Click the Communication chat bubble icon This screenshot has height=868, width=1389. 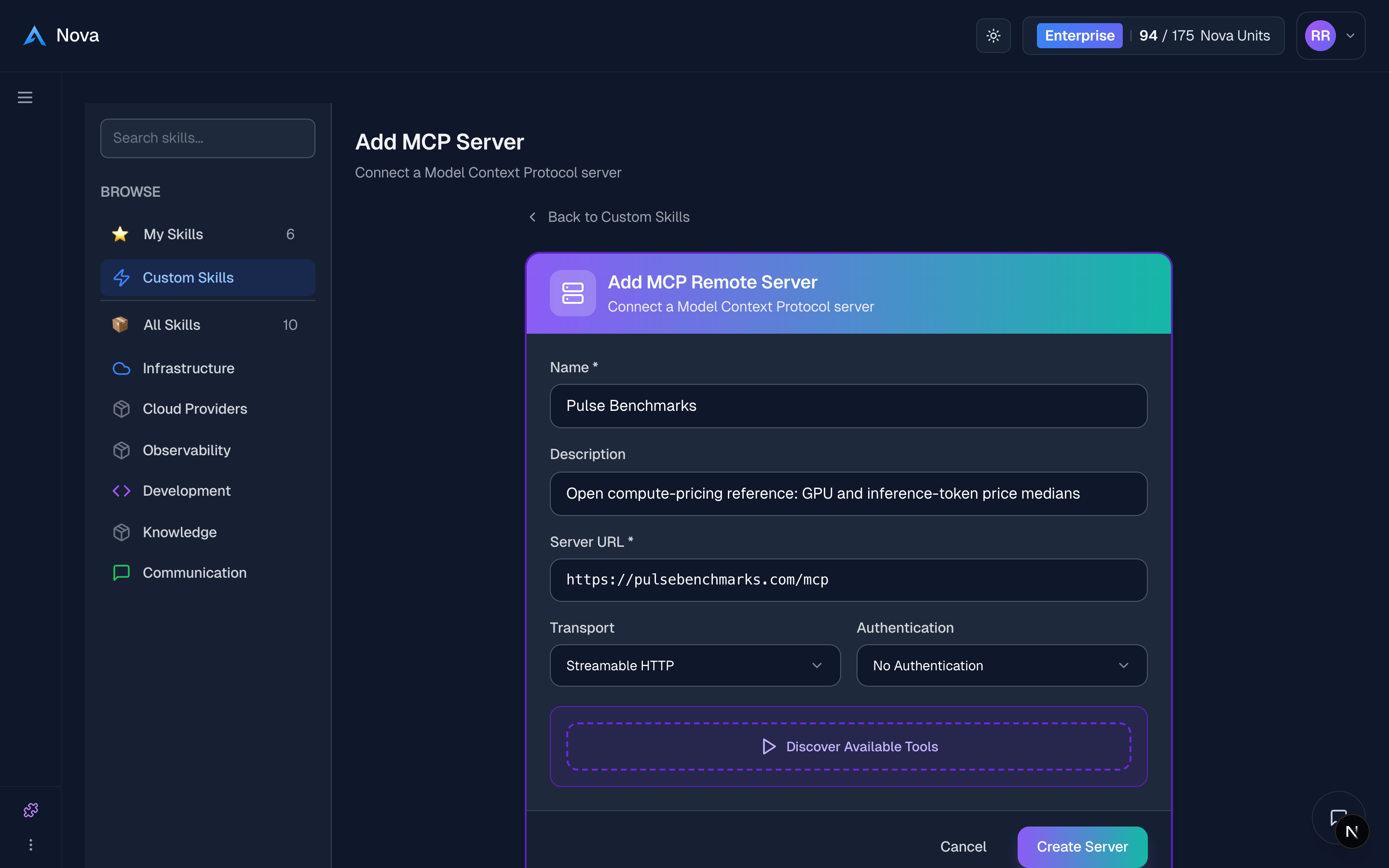(x=121, y=573)
